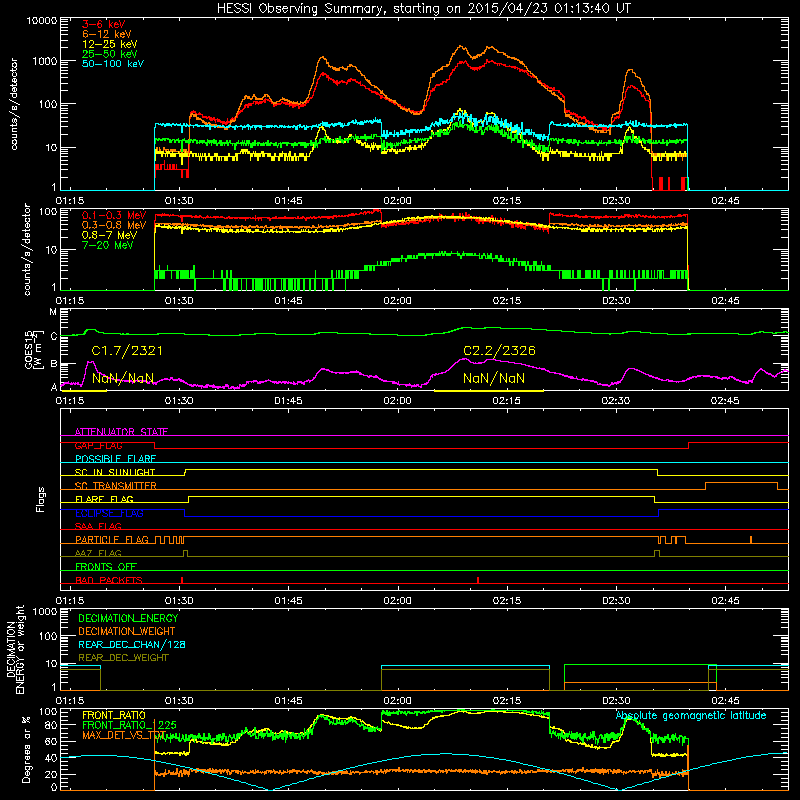Screen dimensions: 800x800
Task: Click 02:30 tick under the decimation panel
Action: coord(616,701)
